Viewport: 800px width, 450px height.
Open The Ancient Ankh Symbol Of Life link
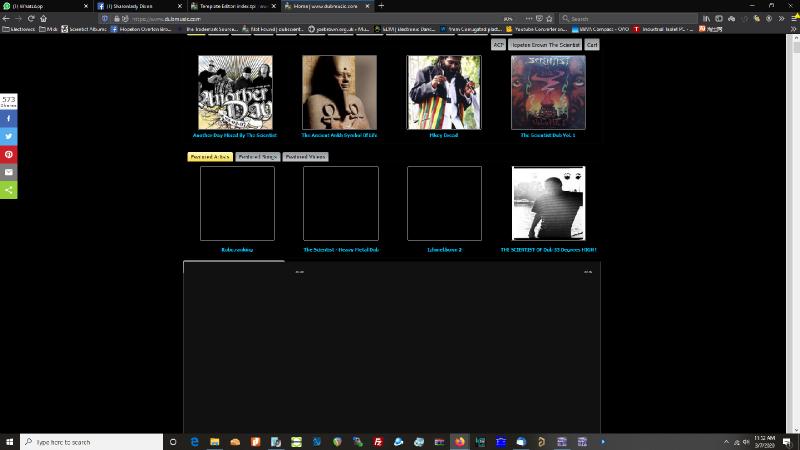click(339, 135)
